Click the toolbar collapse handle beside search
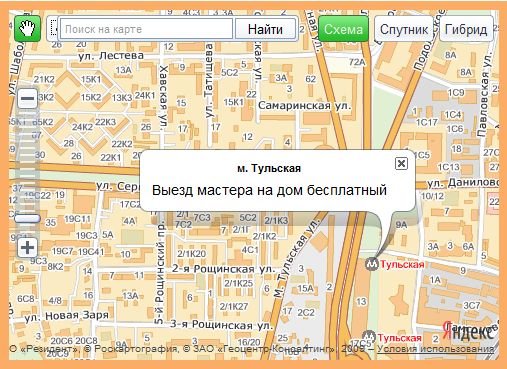The height and width of the screenshot is (369, 507). click(x=53, y=29)
